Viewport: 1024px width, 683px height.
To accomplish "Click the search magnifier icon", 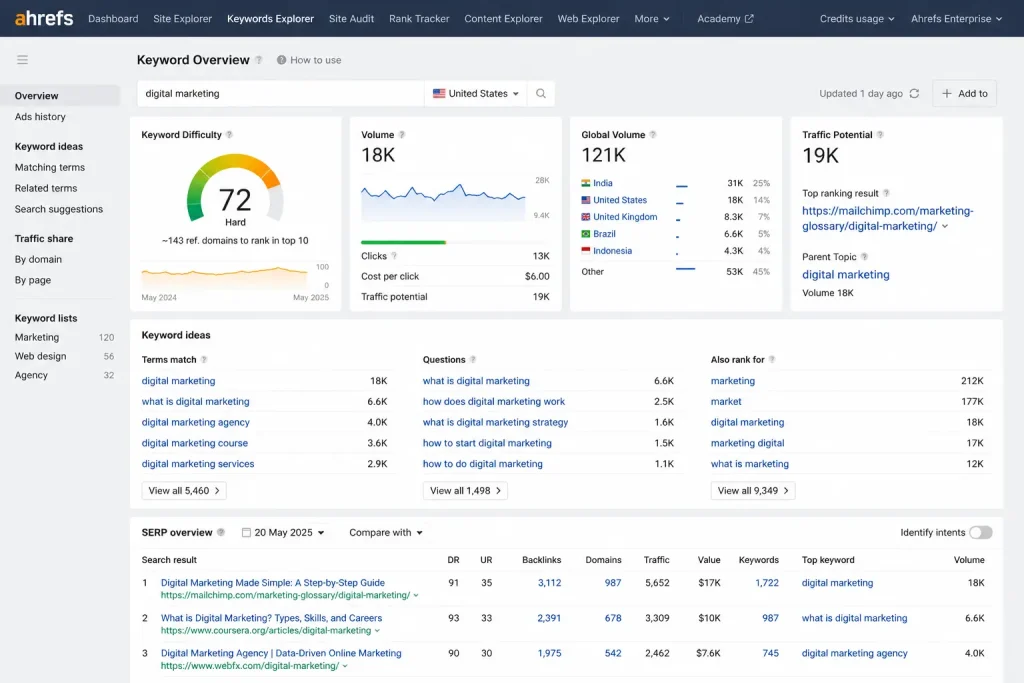I will tap(541, 93).
